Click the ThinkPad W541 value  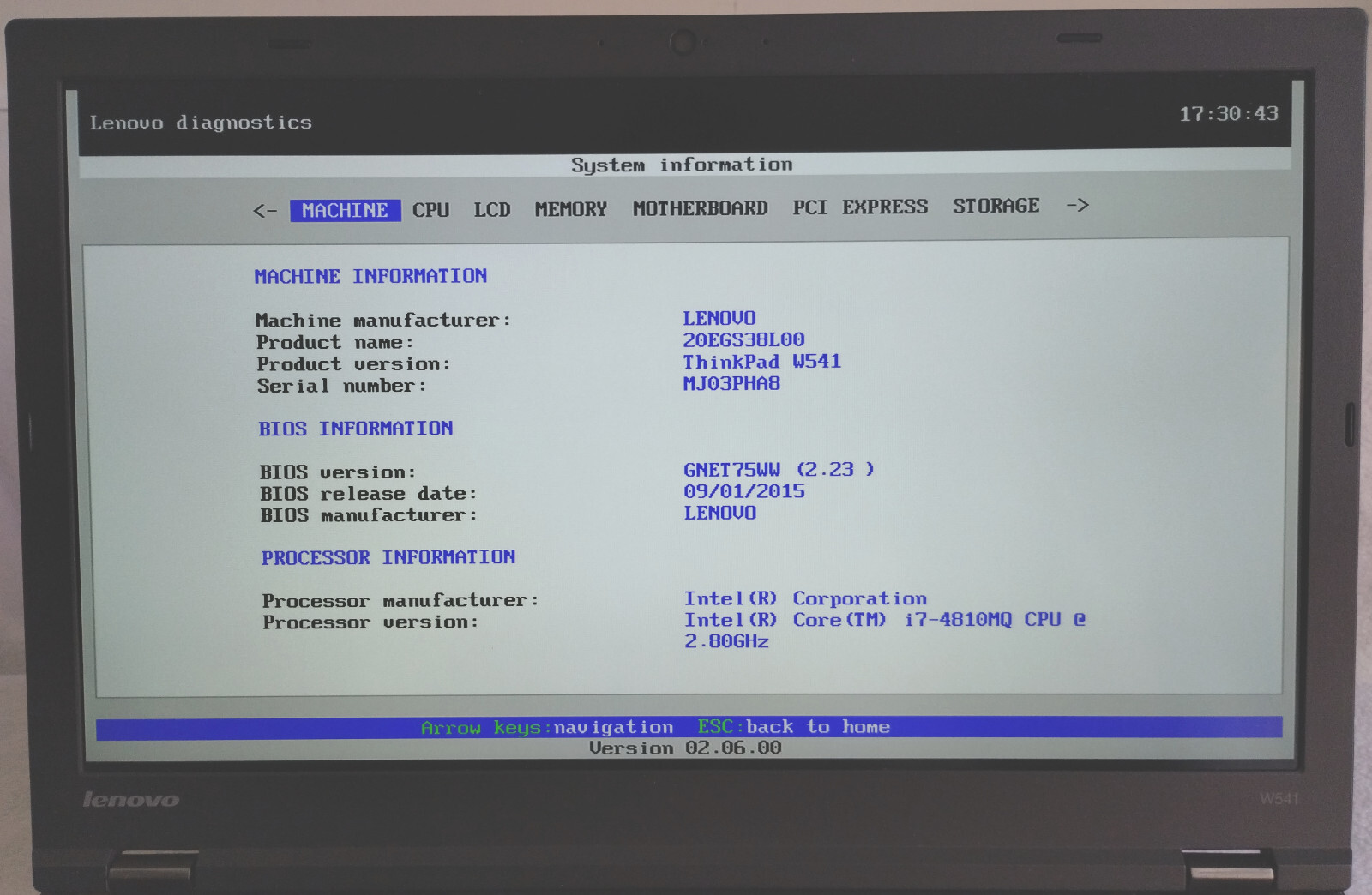coord(761,362)
